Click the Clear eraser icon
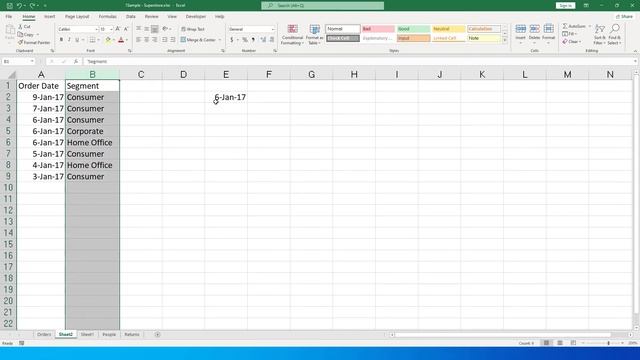 pos(565,42)
